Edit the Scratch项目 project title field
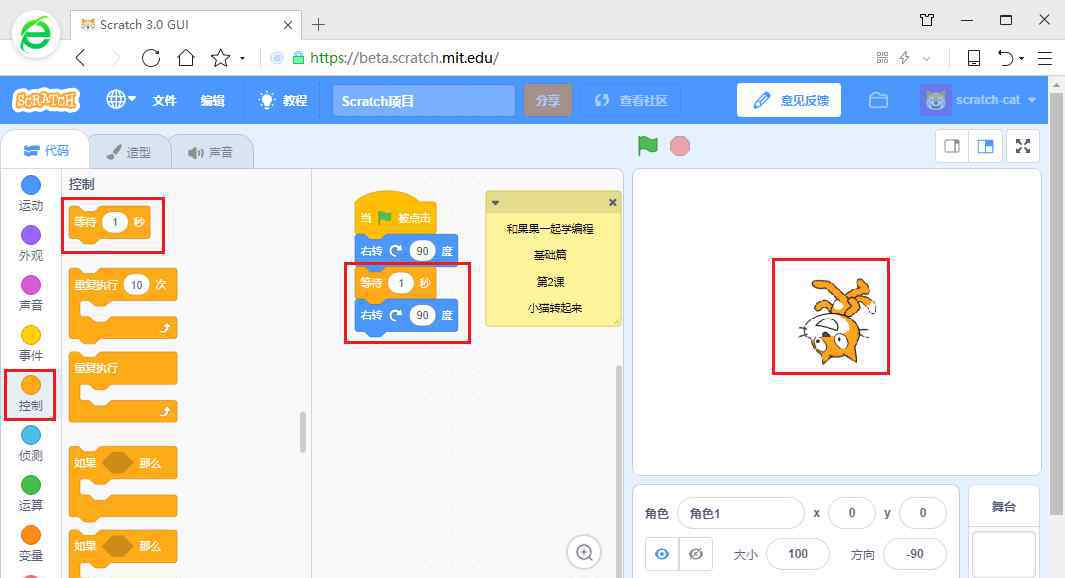Viewport: 1065px width, 578px height. (424, 101)
